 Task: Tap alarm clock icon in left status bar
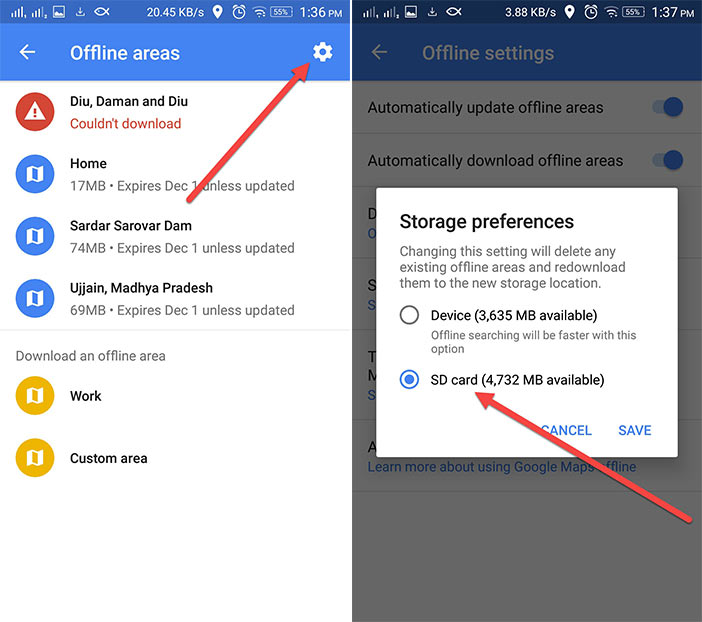239,12
